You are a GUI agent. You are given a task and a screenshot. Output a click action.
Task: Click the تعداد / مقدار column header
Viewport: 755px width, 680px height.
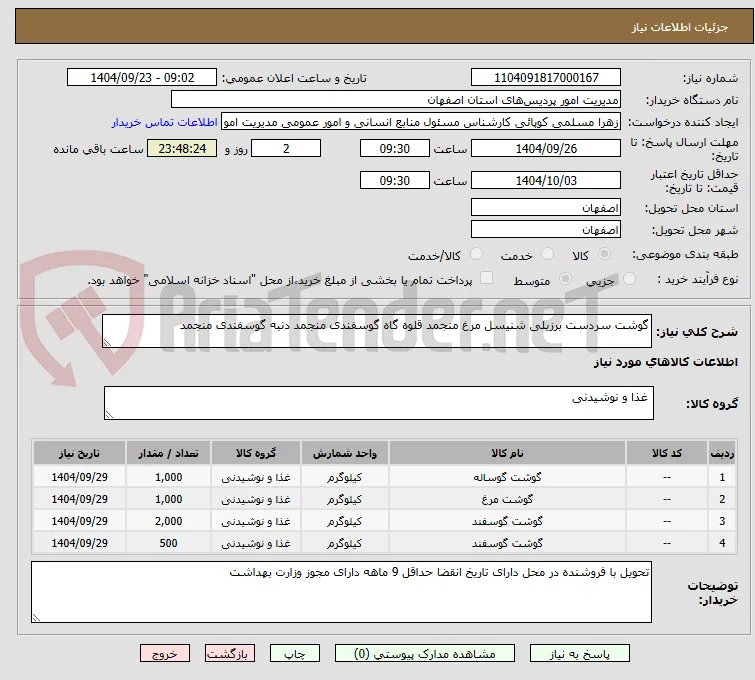coord(169,453)
